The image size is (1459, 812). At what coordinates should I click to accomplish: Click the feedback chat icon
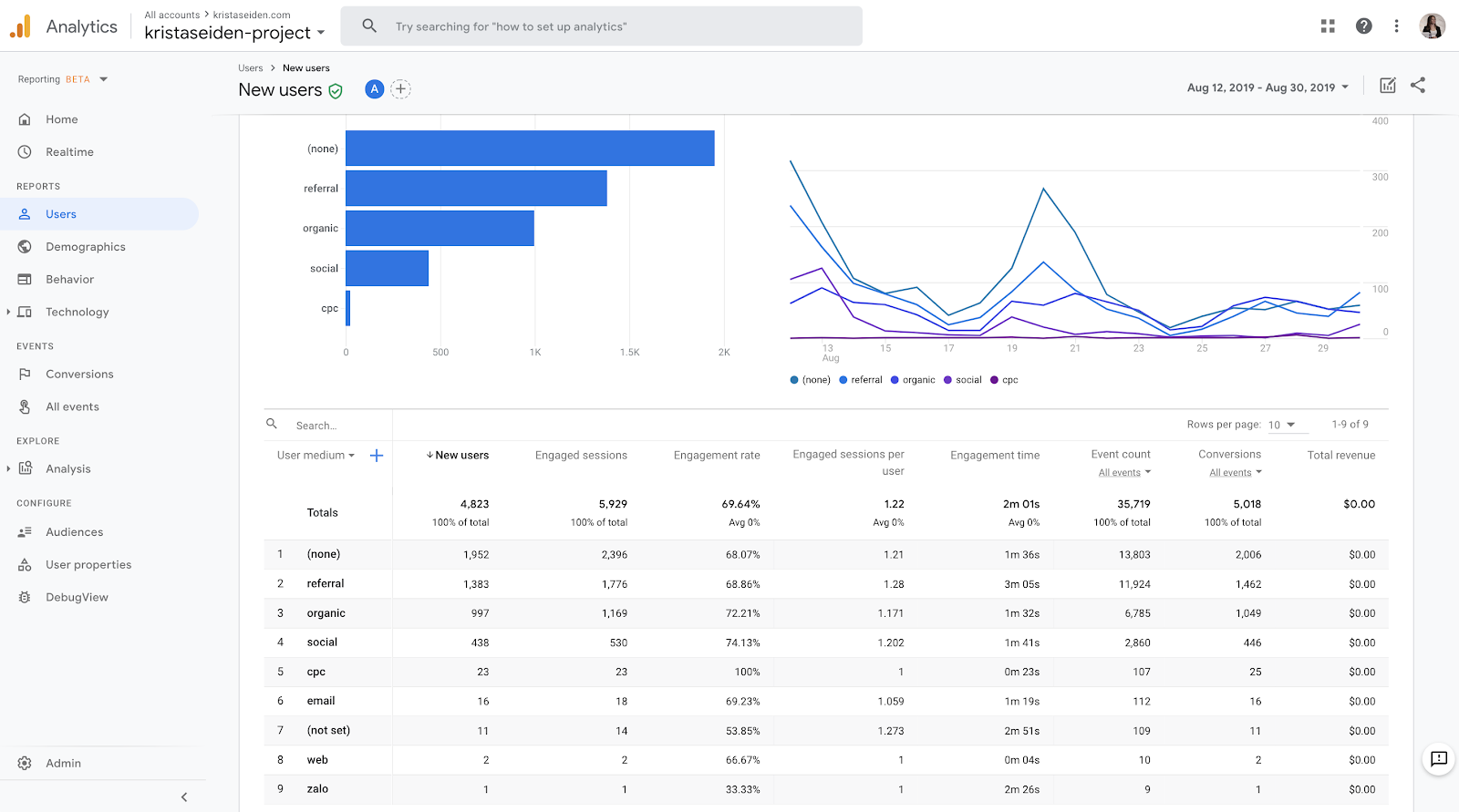coord(1439,758)
